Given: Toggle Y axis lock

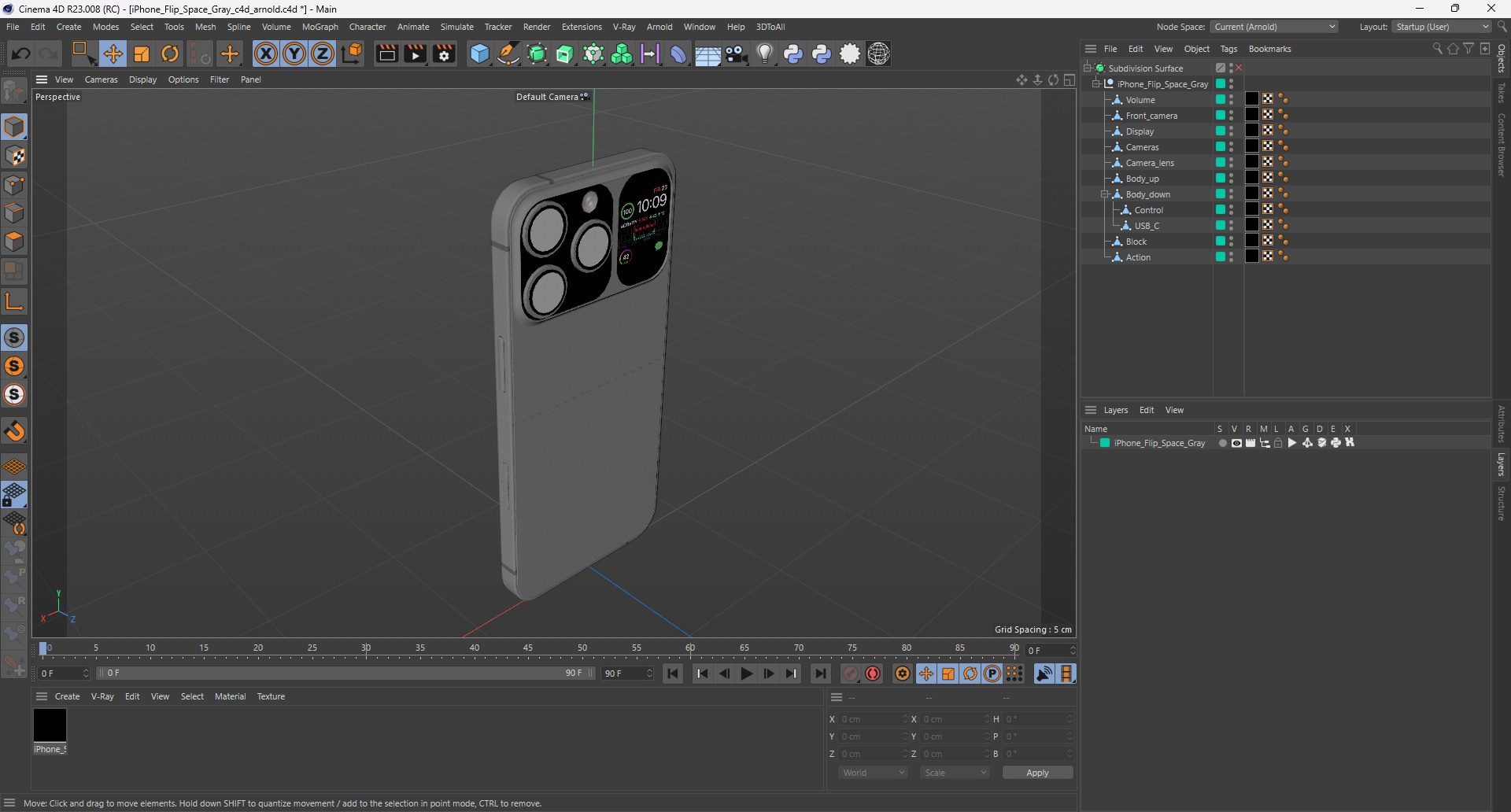Looking at the screenshot, I should click(294, 54).
